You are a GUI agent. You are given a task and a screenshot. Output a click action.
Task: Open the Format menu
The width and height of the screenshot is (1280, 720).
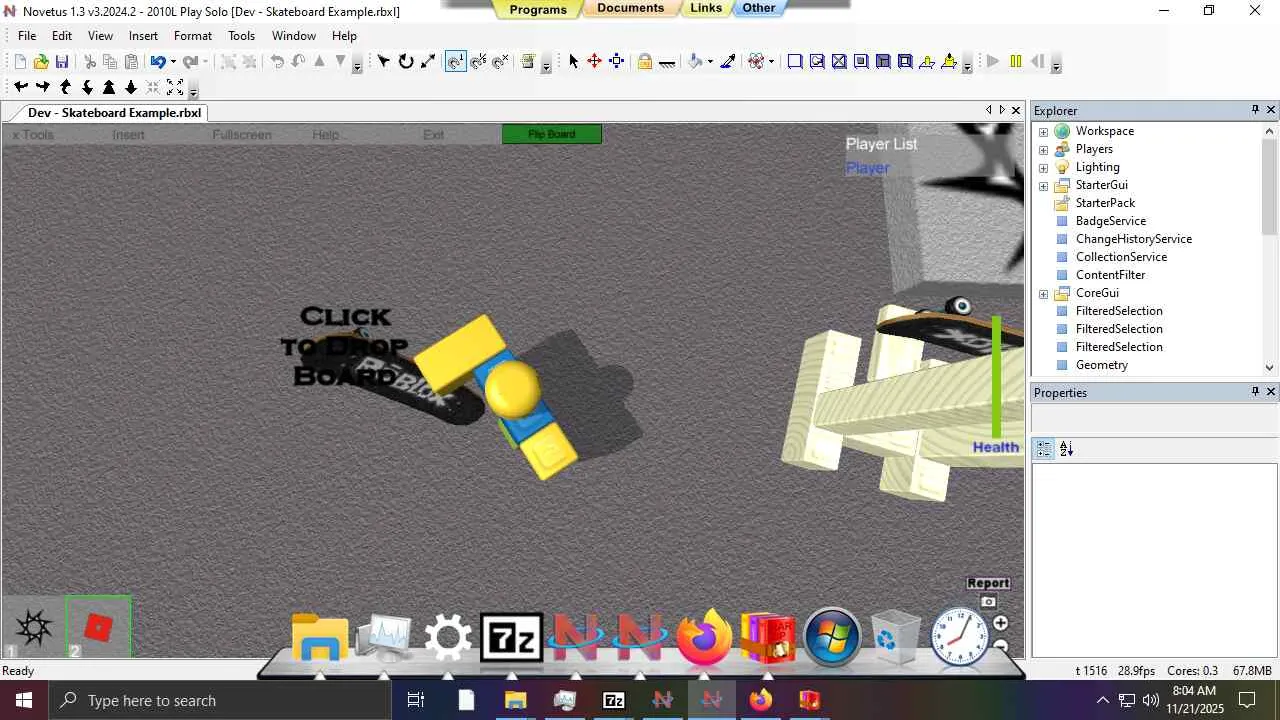click(x=193, y=35)
